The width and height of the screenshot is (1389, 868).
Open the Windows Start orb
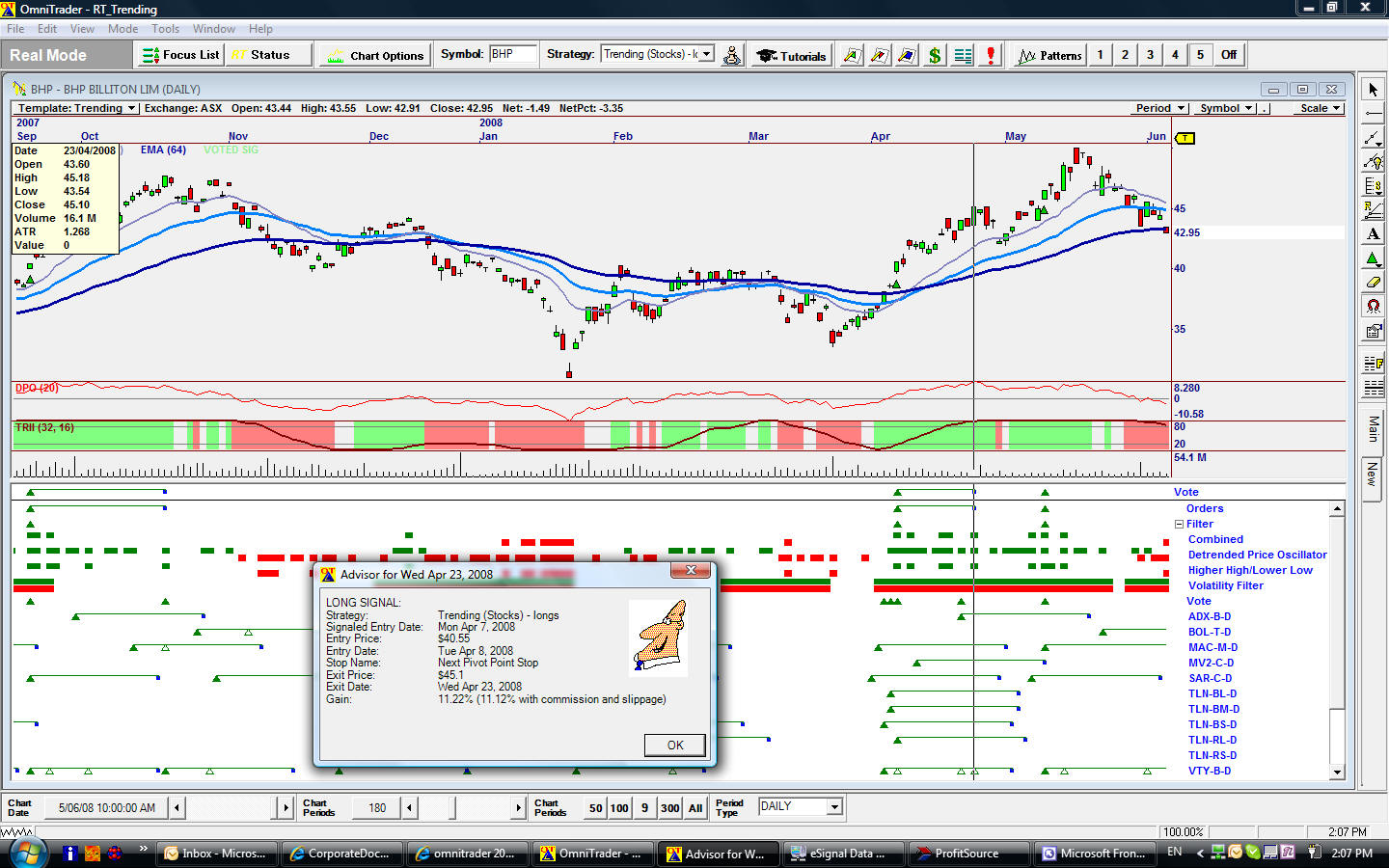(x=28, y=853)
